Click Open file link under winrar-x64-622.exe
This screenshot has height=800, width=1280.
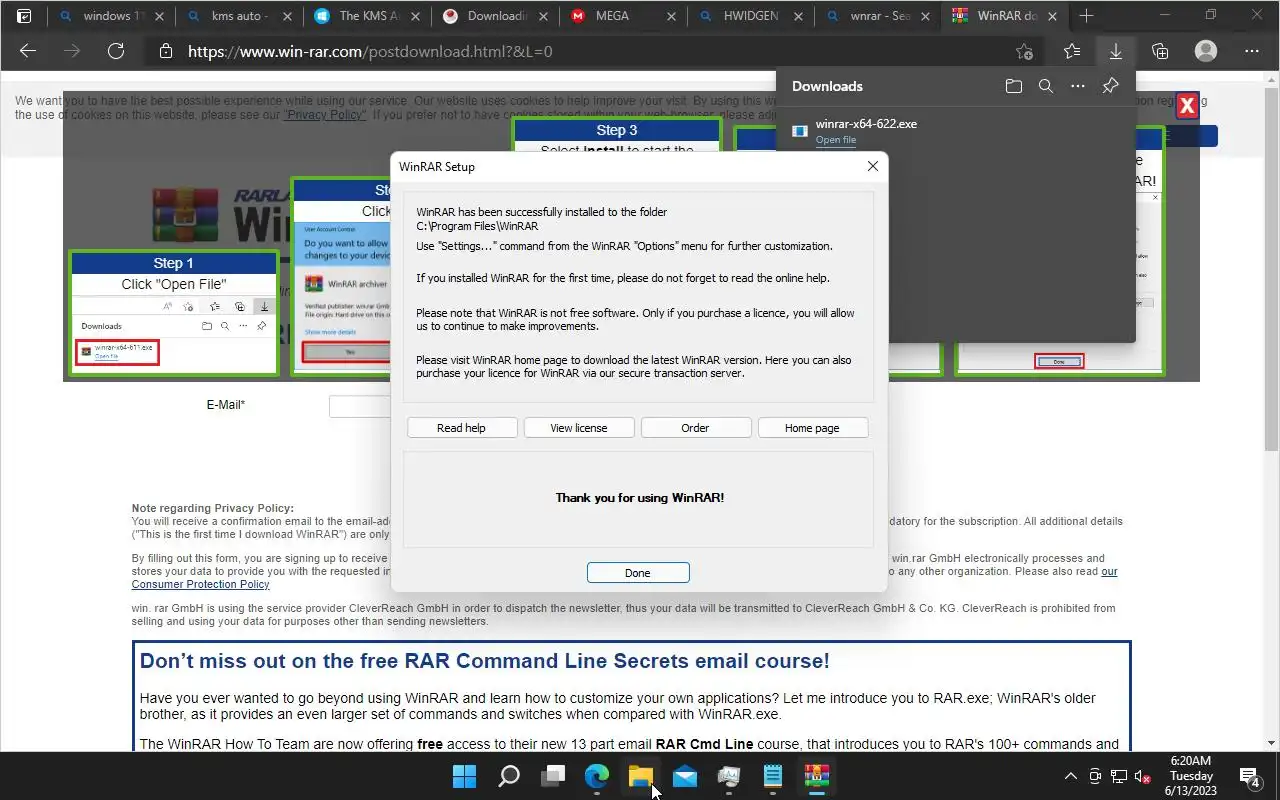[836, 140]
